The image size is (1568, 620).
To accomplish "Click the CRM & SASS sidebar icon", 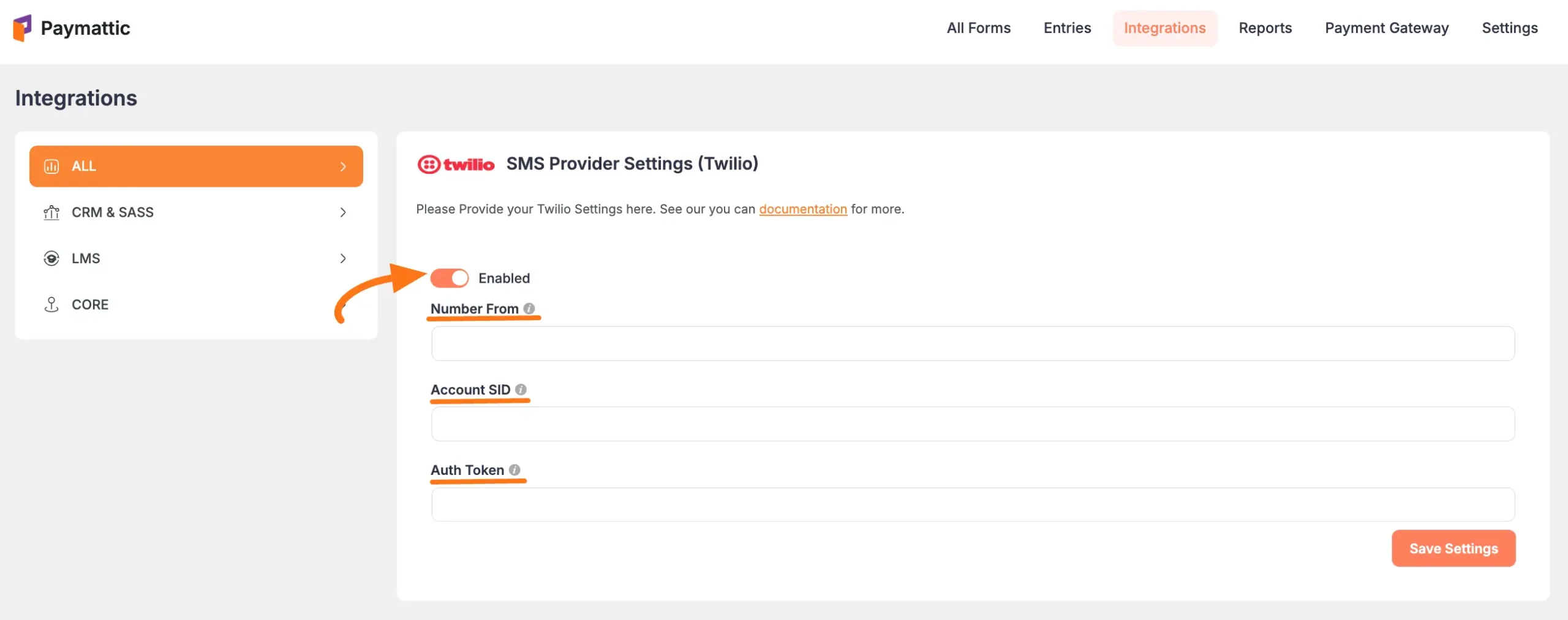I will pyautogui.click(x=51, y=212).
